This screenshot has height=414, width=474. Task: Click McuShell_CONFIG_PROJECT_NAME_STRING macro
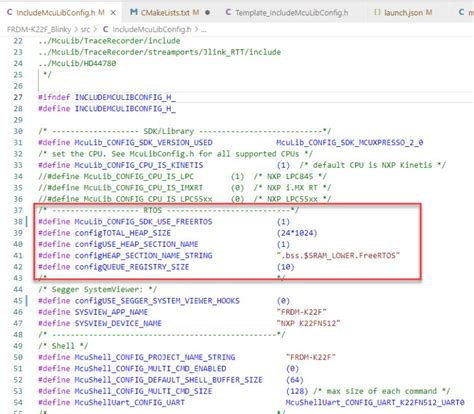[155, 357]
